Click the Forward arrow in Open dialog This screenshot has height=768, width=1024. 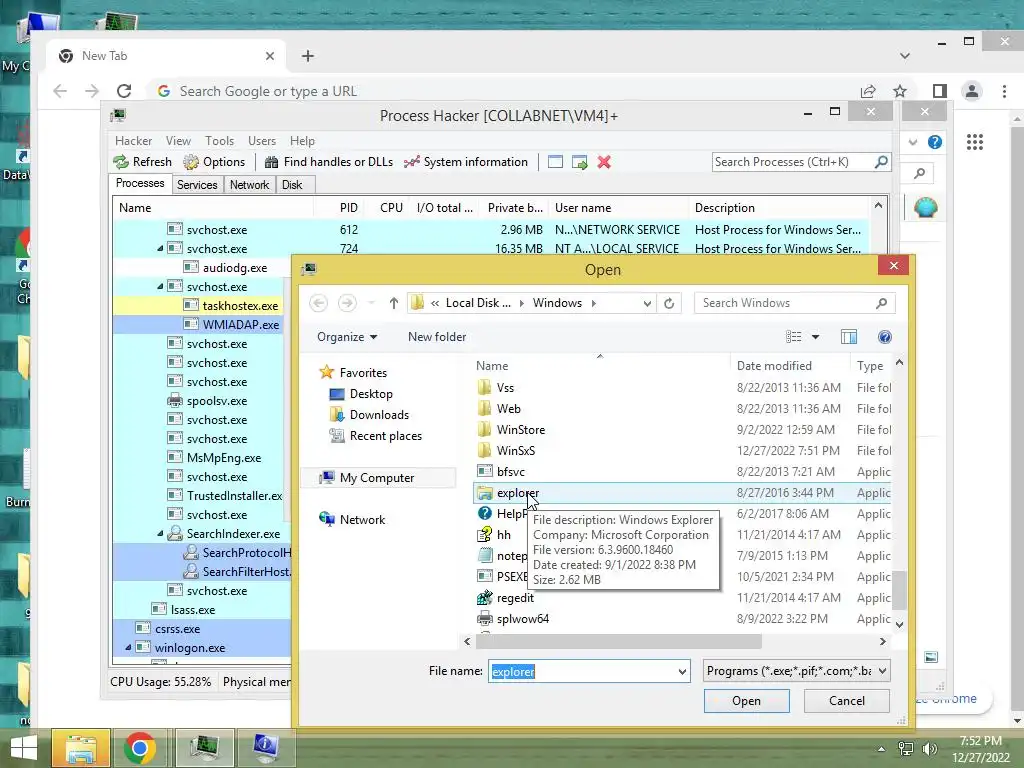point(347,303)
